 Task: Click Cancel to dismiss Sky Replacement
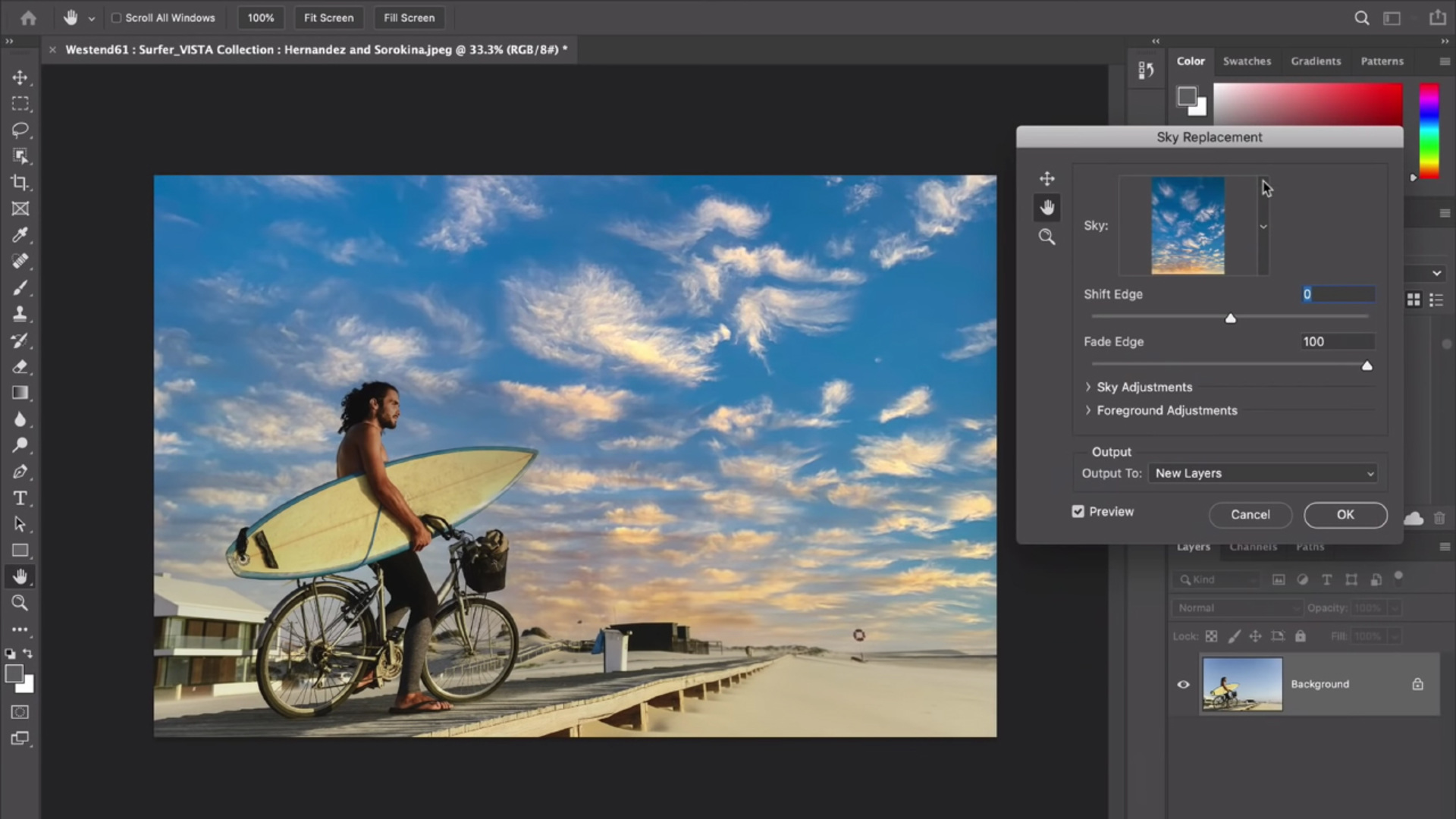(1250, 514)
